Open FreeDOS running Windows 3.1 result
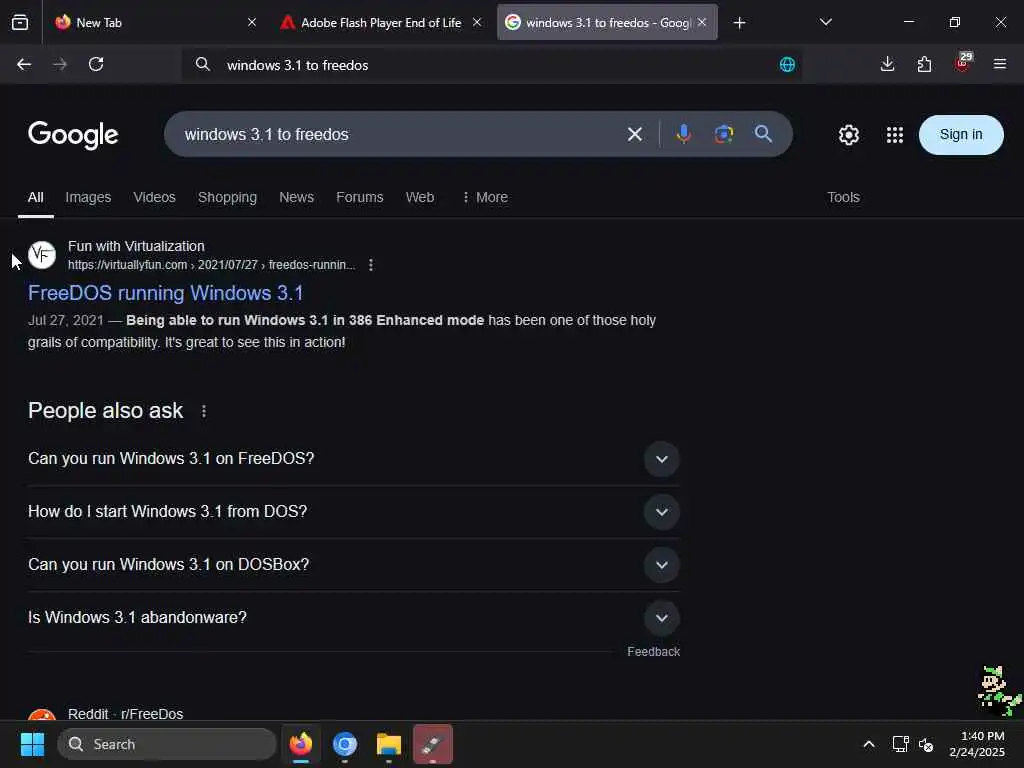 [x=165, y=293]
